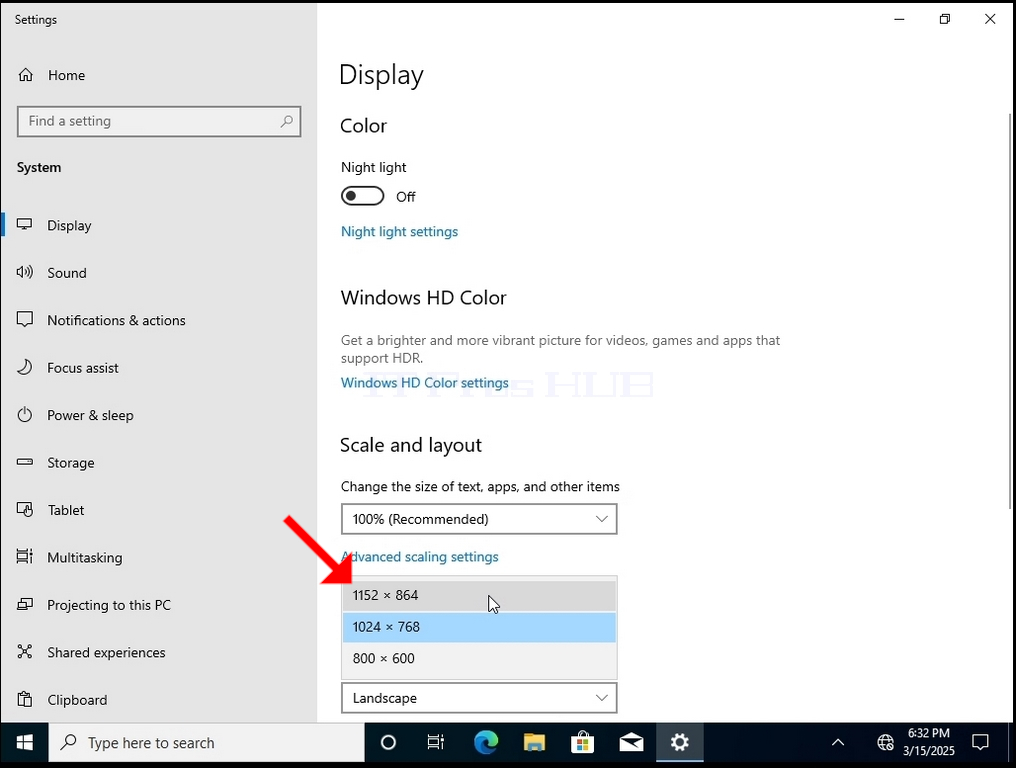This screenshot has height=768, width=1016.
Task: Go to Sound settings label
Action: 67,273
